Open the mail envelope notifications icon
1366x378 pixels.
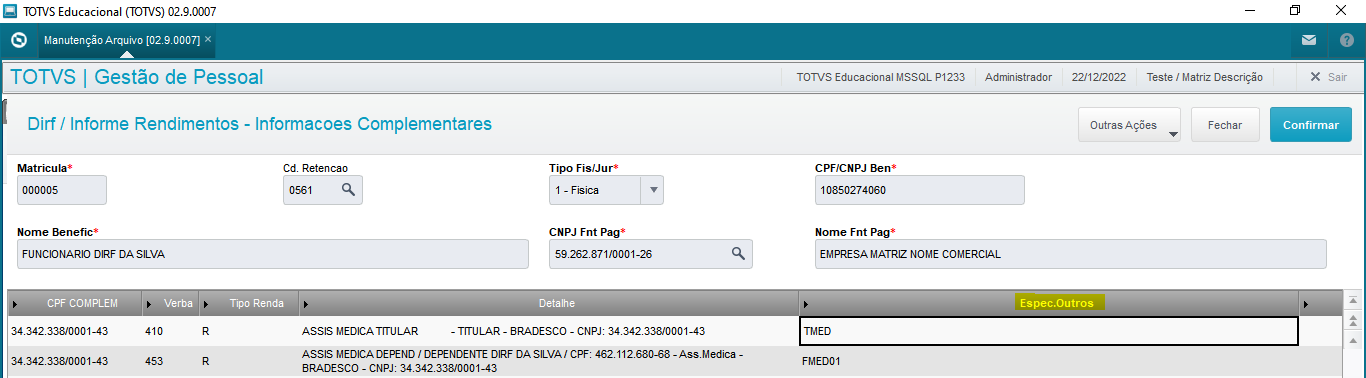pos(1308,40)
